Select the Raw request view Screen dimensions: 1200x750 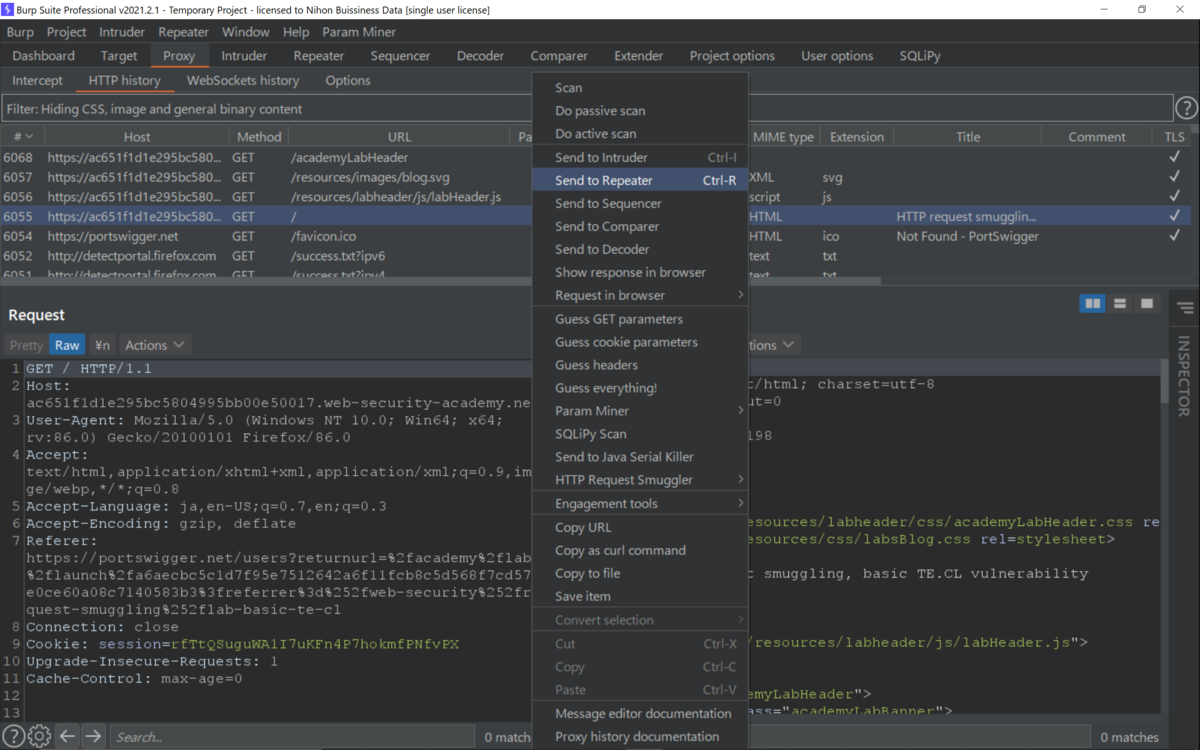click(x=67, y=345)
